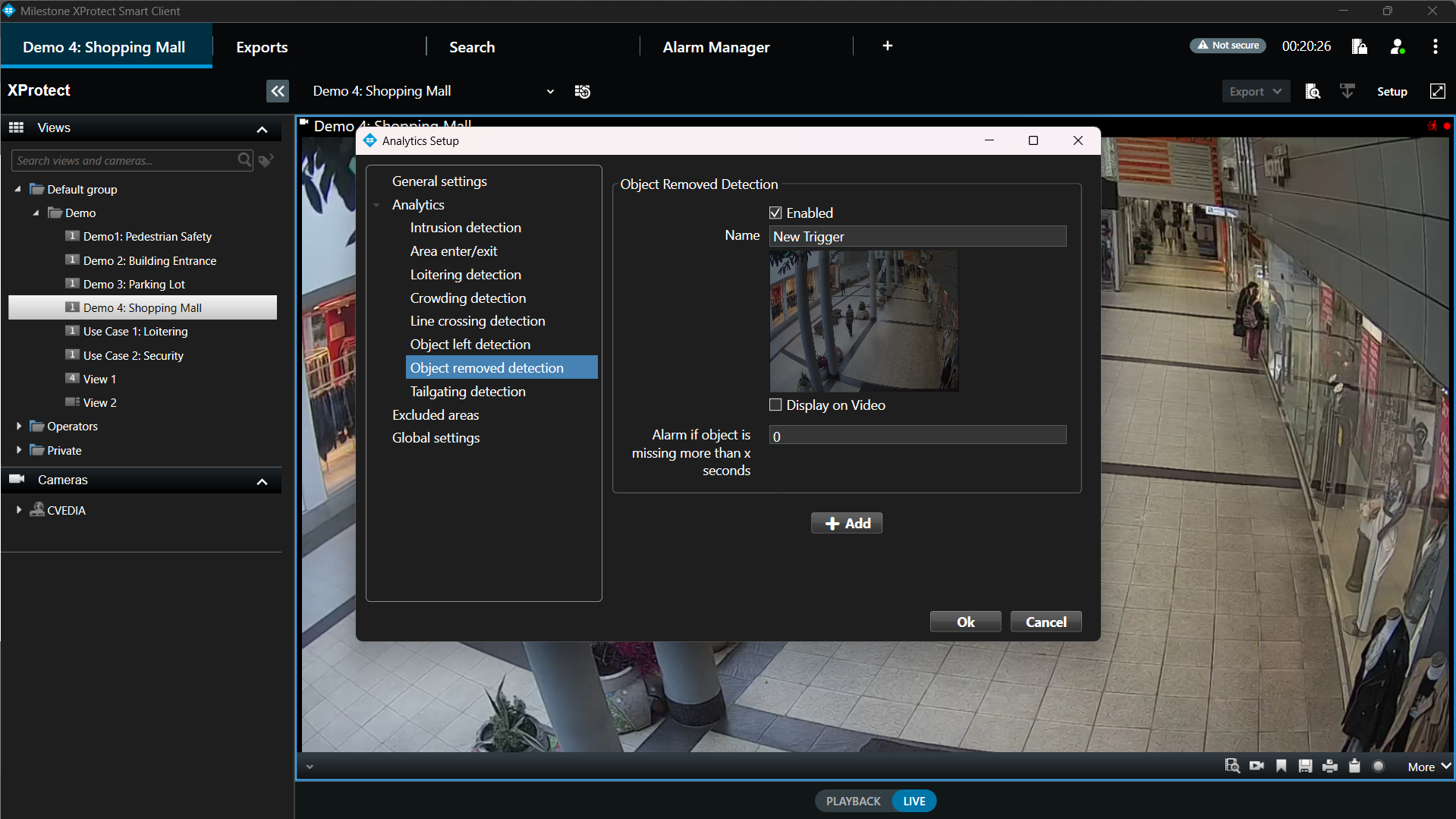The width and height of the screenshot is (1456, 819).
Task: Collapse the Demo folder node
Action: [x=36, y=213]
